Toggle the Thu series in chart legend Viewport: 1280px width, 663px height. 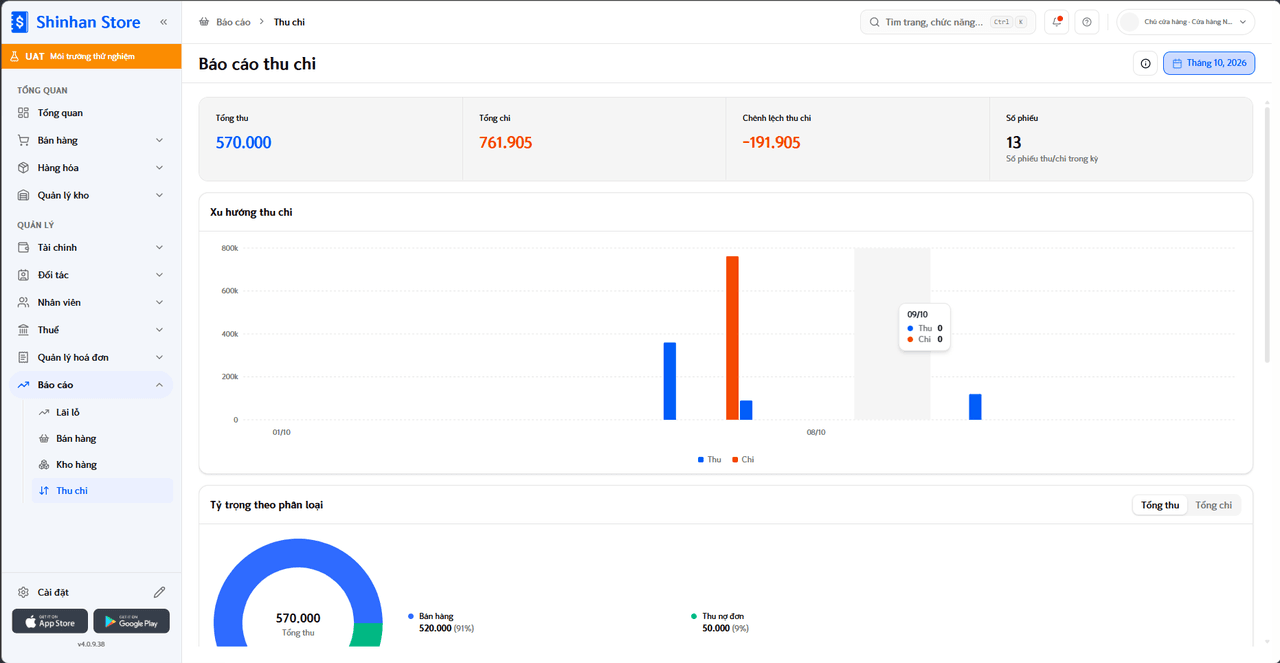[x=709, y=459]
